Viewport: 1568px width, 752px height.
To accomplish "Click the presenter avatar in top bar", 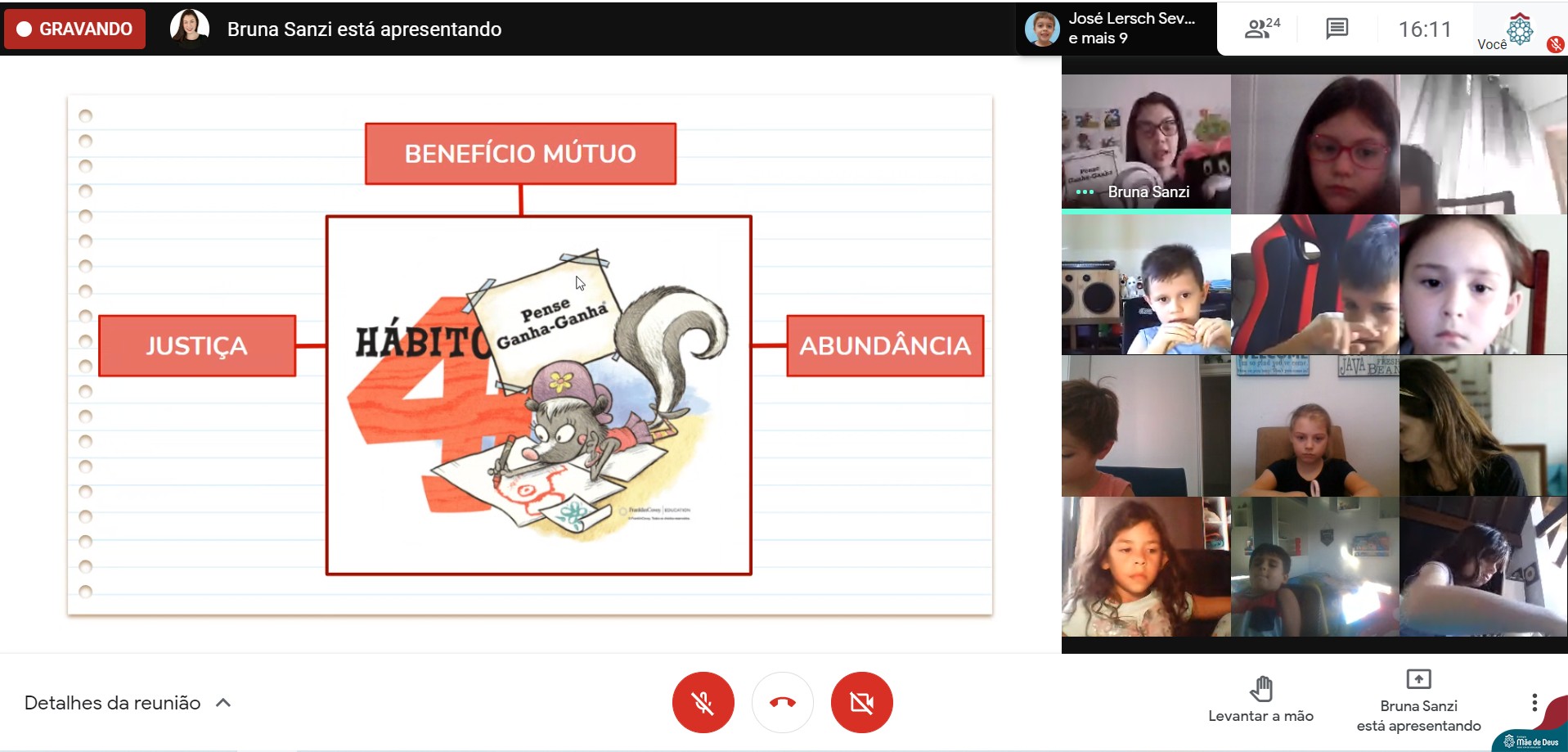I will [190, 28].
